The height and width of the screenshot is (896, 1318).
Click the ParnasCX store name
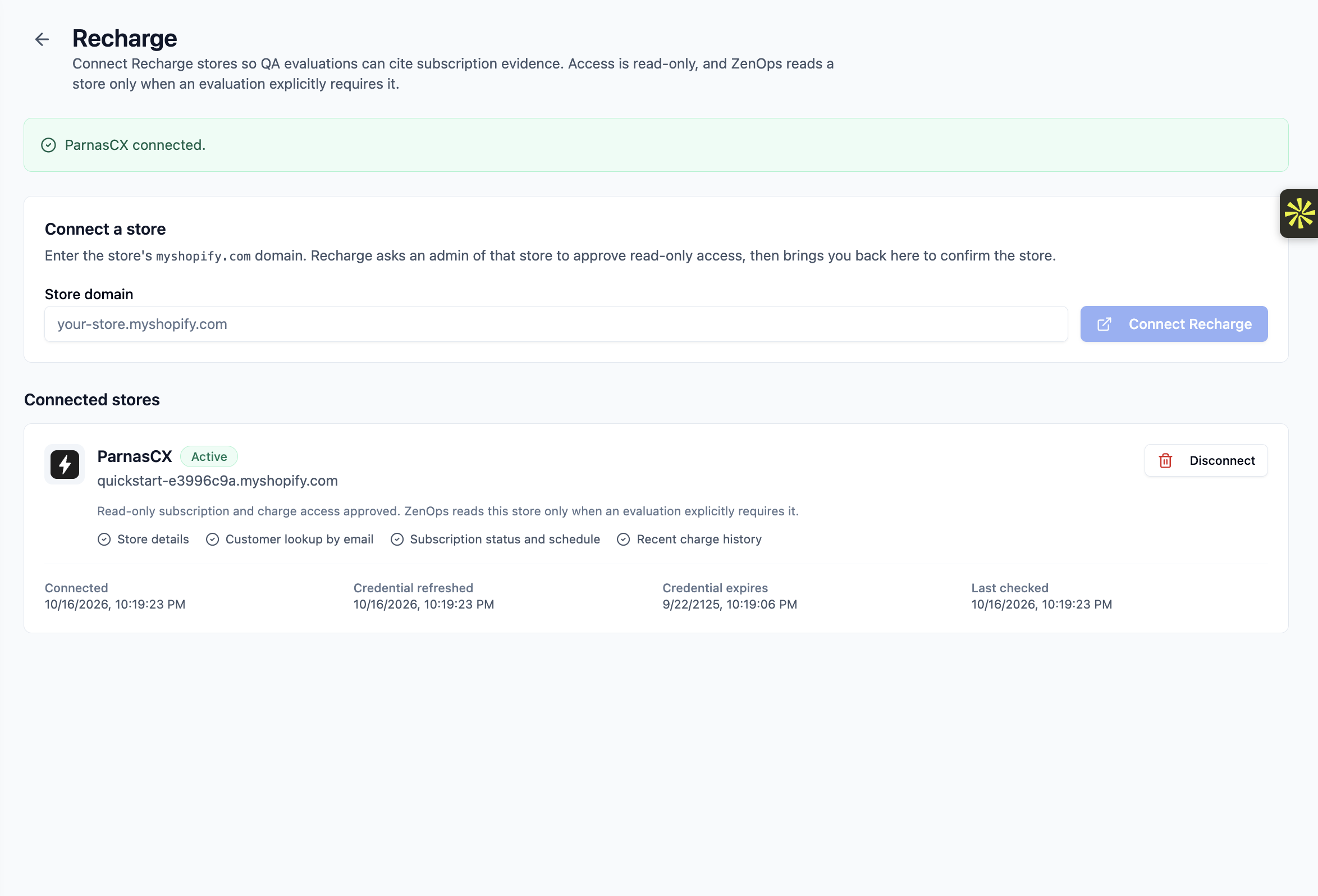(134, 457)
